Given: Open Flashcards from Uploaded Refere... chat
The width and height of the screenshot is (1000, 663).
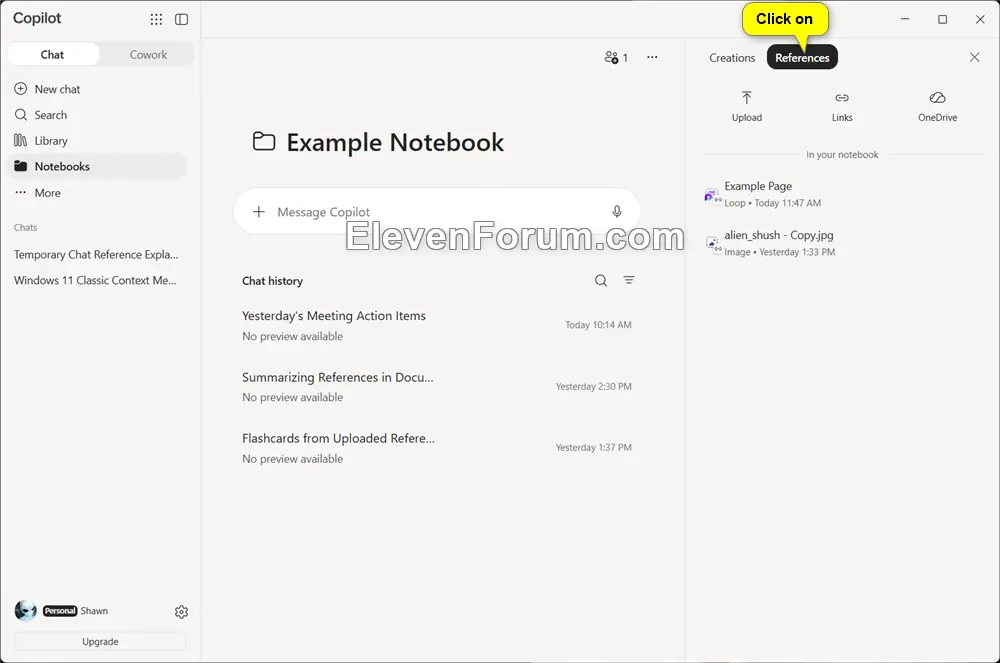Looking at the screenshot, I should tap(437, 448).
